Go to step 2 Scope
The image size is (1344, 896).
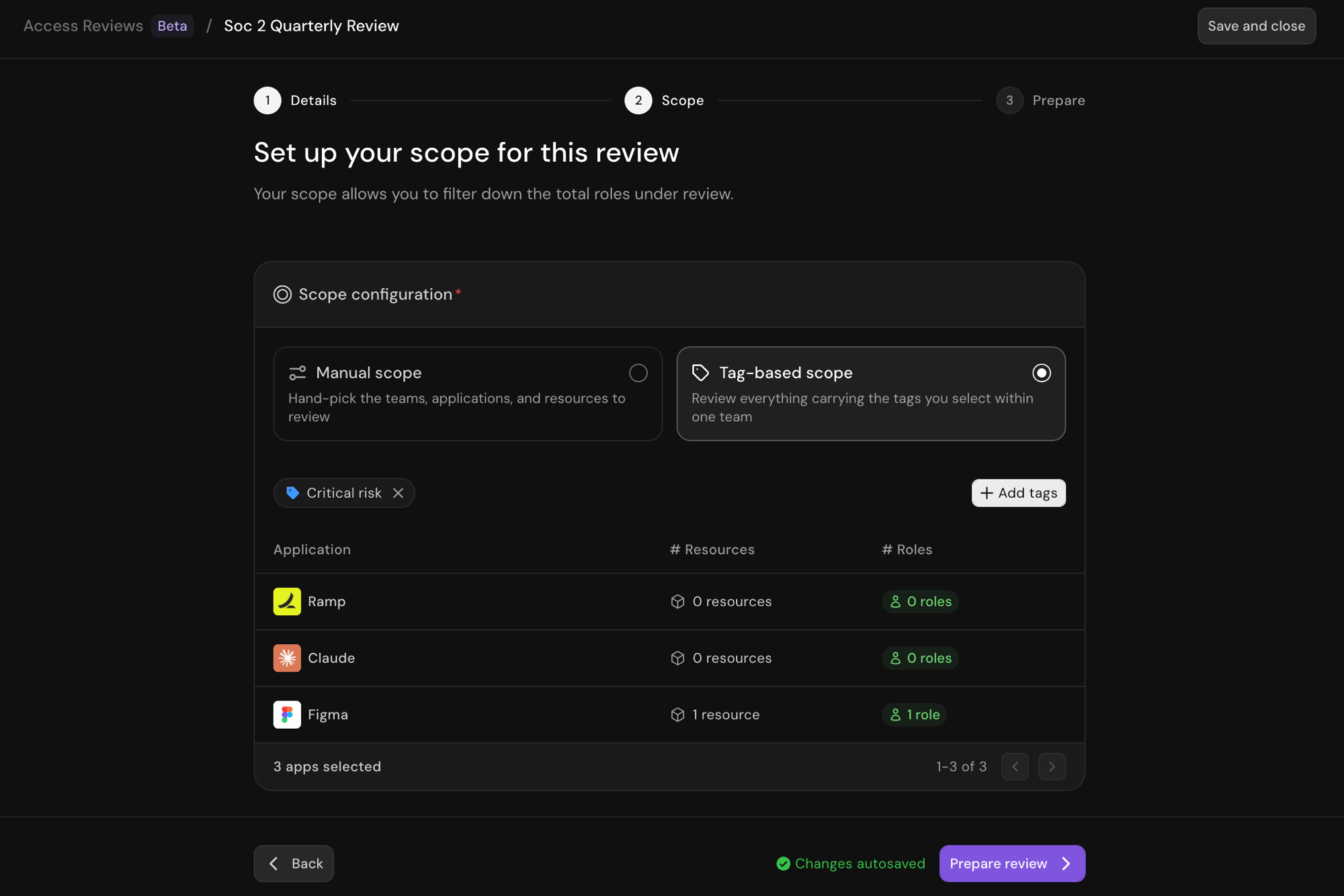(664, 100)
